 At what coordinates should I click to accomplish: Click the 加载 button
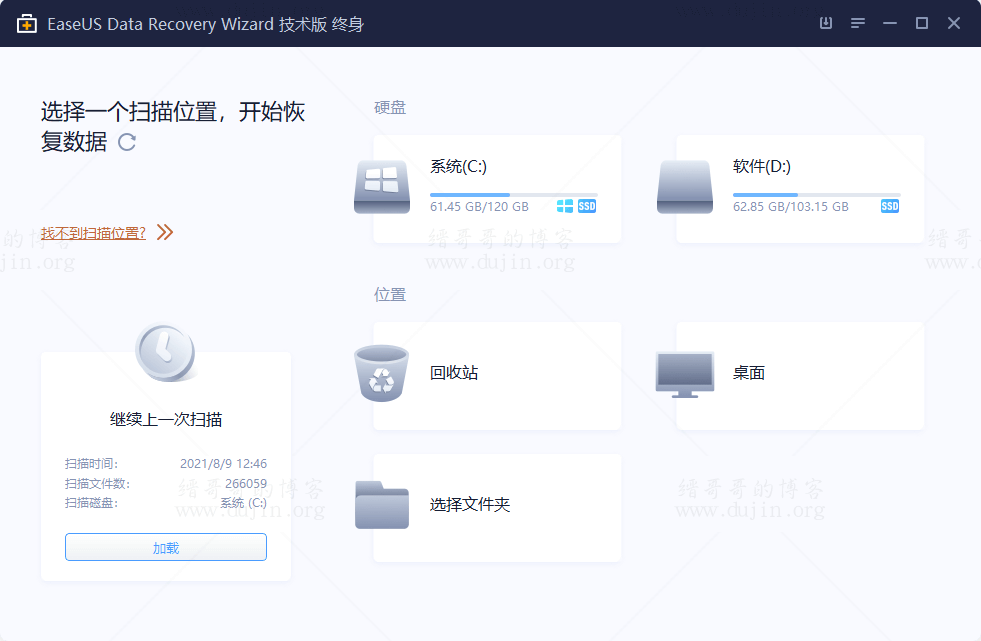pos(166,547)
